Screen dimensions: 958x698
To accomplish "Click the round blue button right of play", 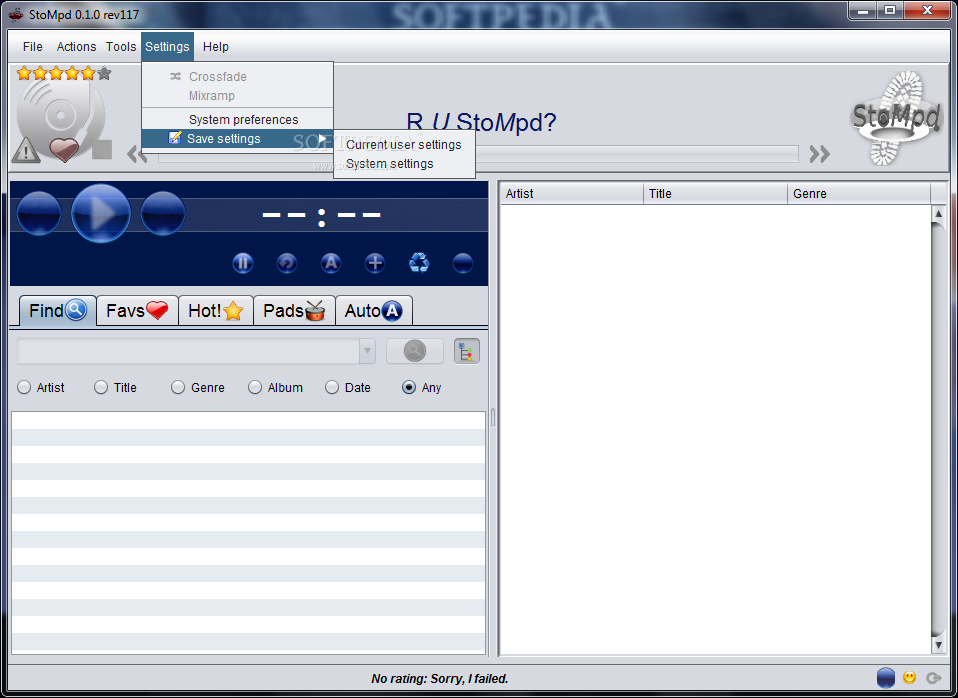I will click(x=163, y=213).
